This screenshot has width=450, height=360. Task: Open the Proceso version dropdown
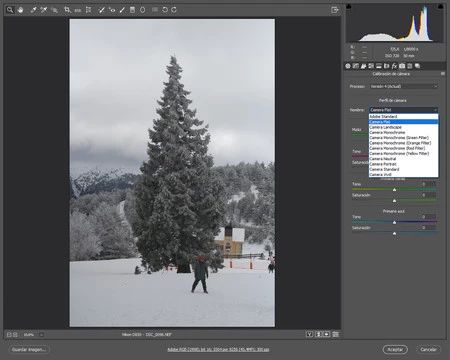(x=404, y=86)
